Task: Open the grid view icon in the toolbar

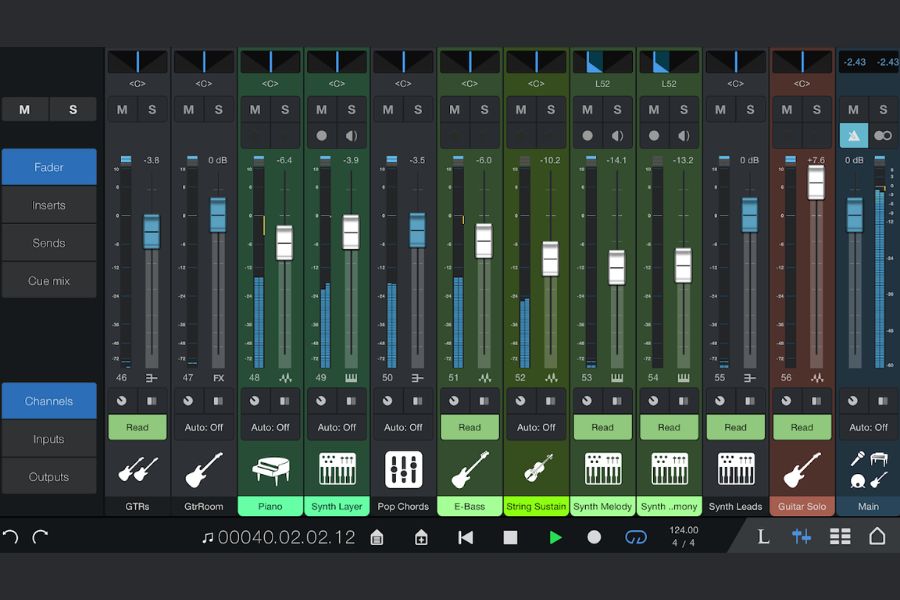Action: [840, 537]
